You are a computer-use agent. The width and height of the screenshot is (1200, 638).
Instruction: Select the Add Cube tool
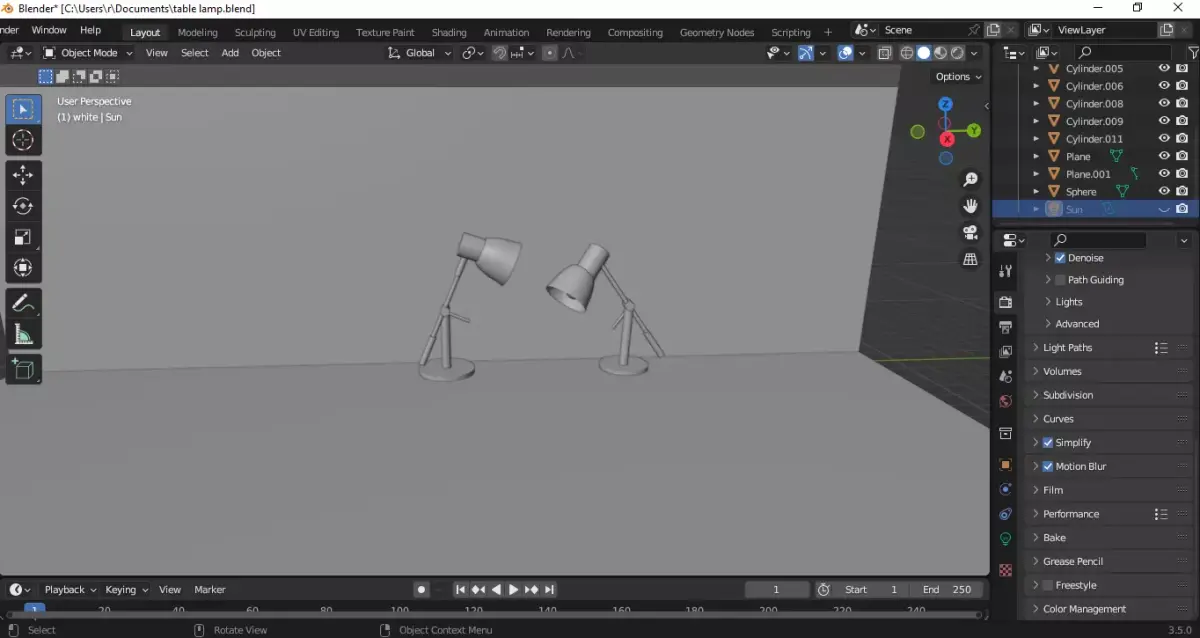coord(24,369)
